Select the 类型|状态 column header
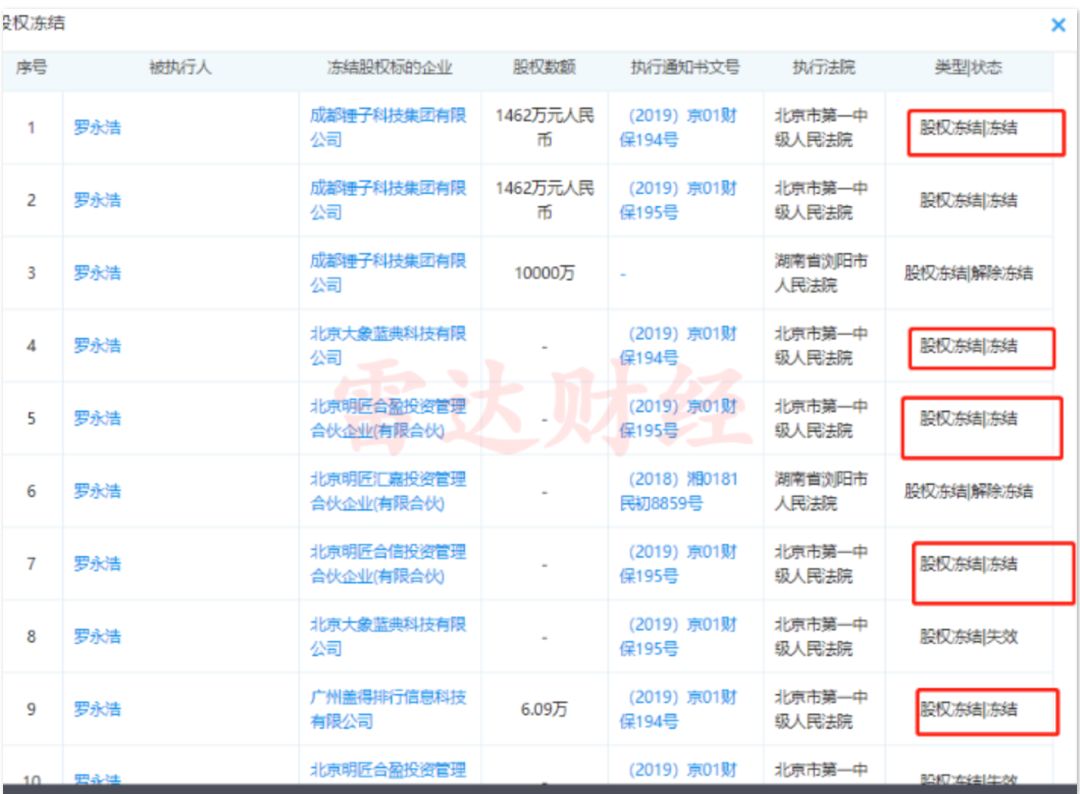This screenshot has width=1080, height=794. (x=968, y=67)
